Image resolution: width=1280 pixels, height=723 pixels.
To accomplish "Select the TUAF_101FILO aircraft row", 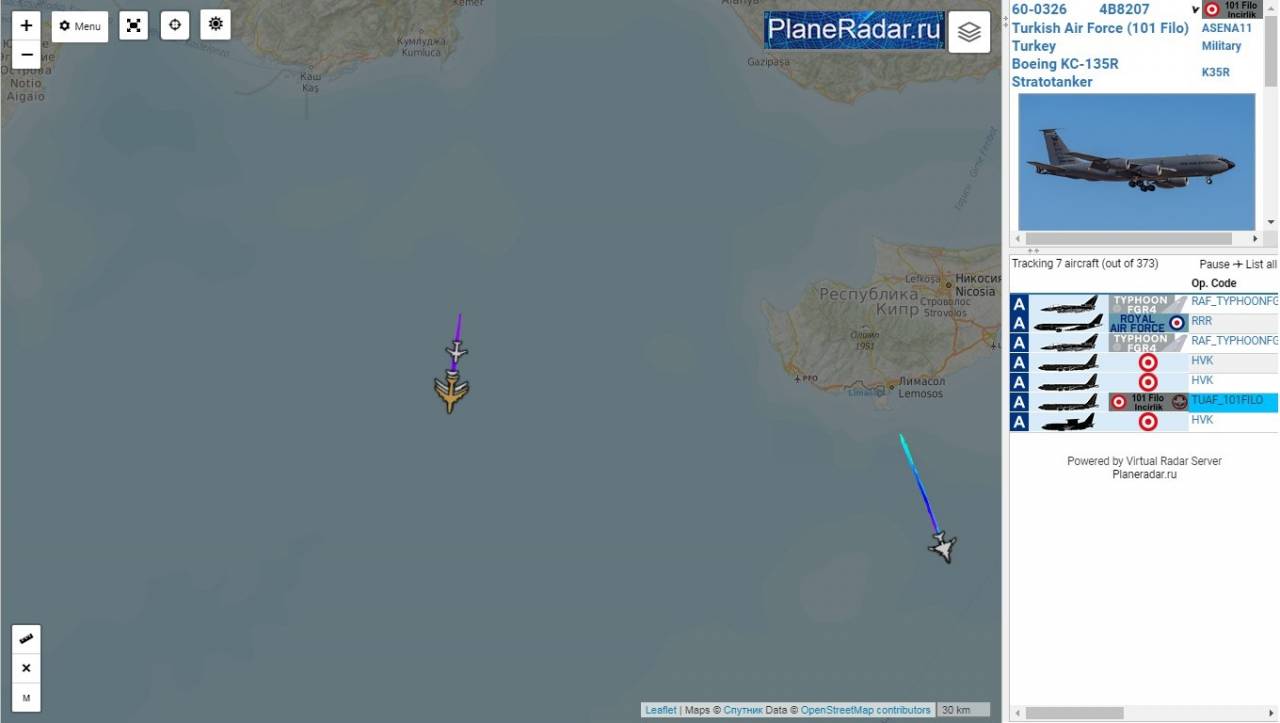I will [1144, 402].
